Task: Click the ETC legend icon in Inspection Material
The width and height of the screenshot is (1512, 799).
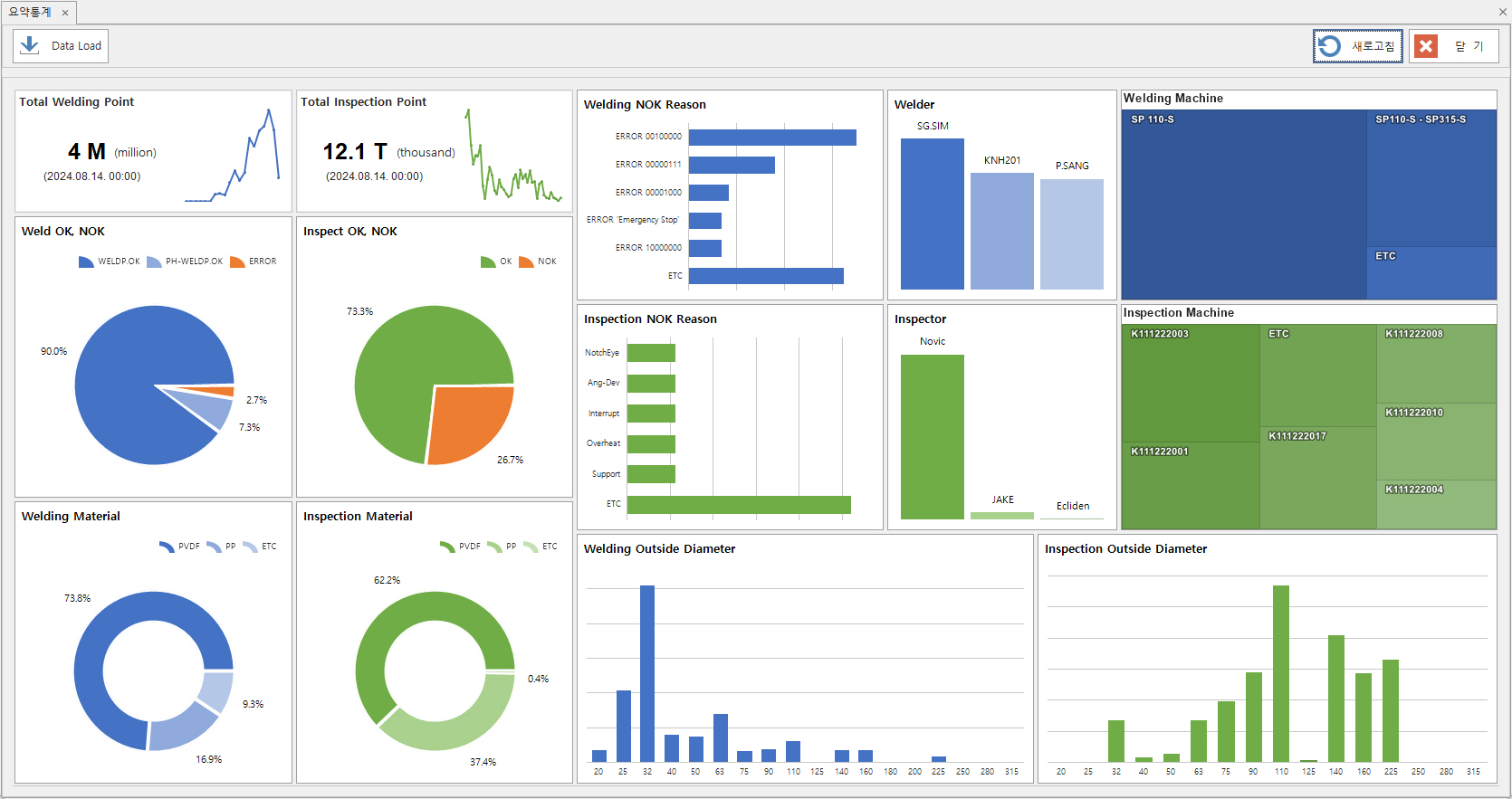Action: pos(531,547)
